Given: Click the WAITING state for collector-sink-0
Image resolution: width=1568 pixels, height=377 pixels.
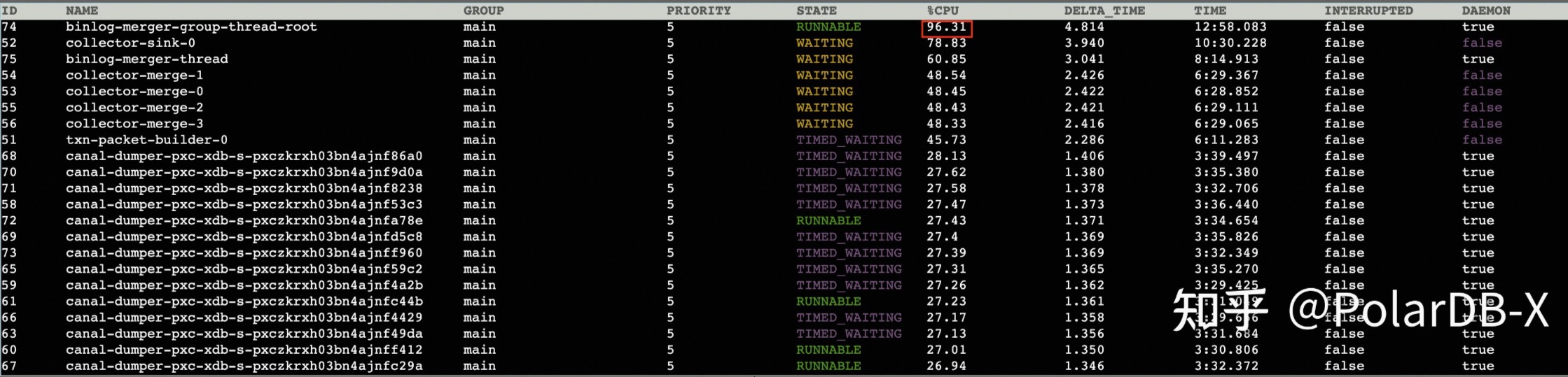Looking at the screenshot, I should 824,43.
